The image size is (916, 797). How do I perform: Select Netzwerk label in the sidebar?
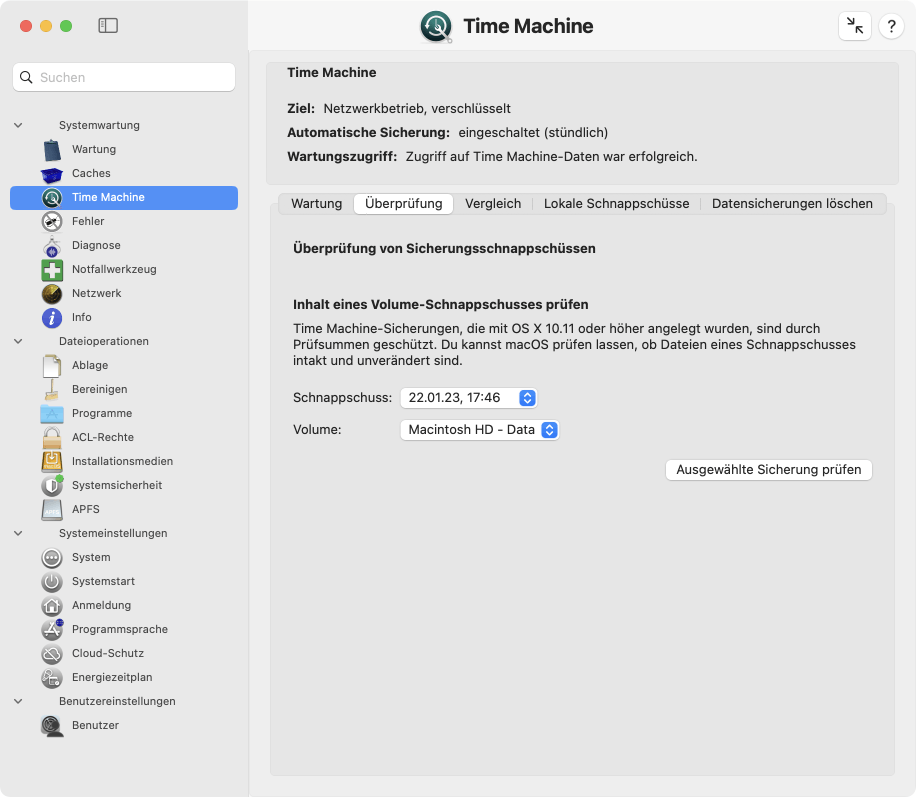pyautogui.click(x=96, y=293)
